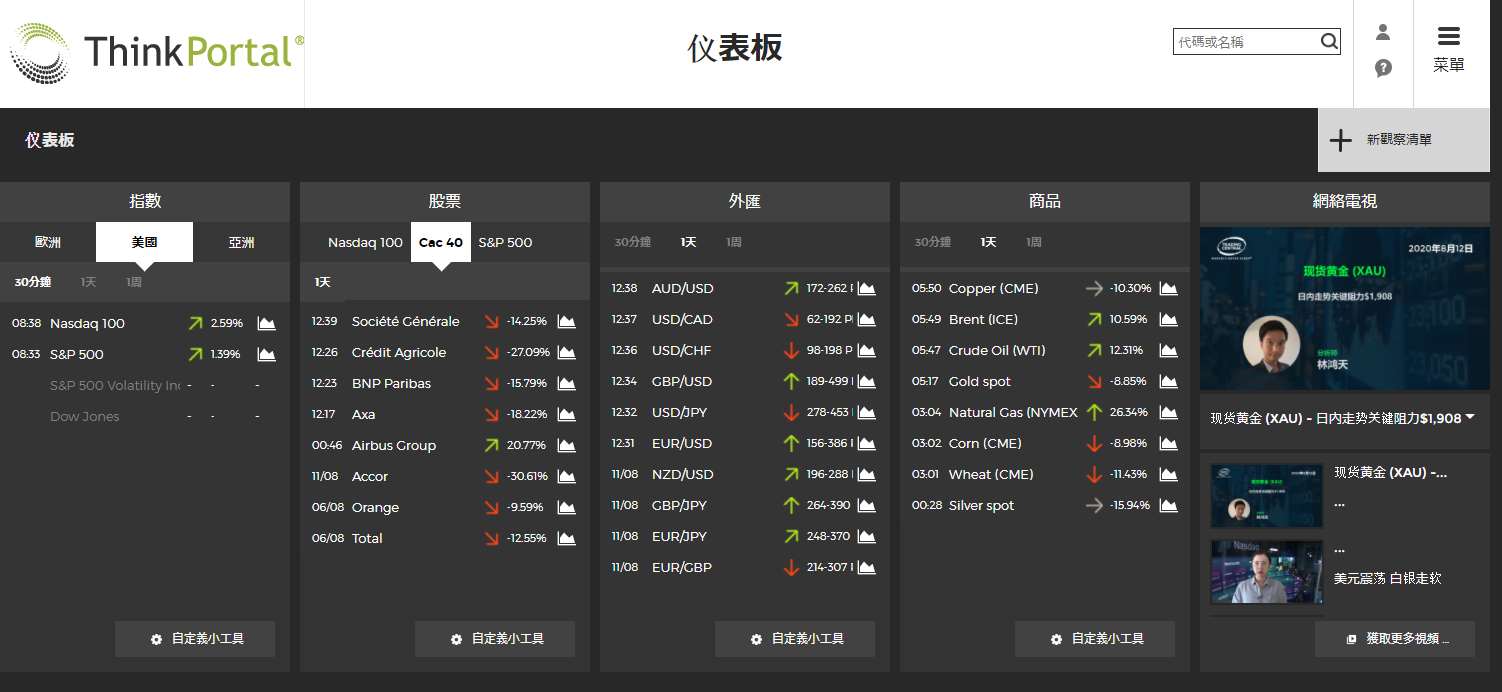Select the S&P 500 Volatility index row
1502x692 pixels.
(145, 385)
